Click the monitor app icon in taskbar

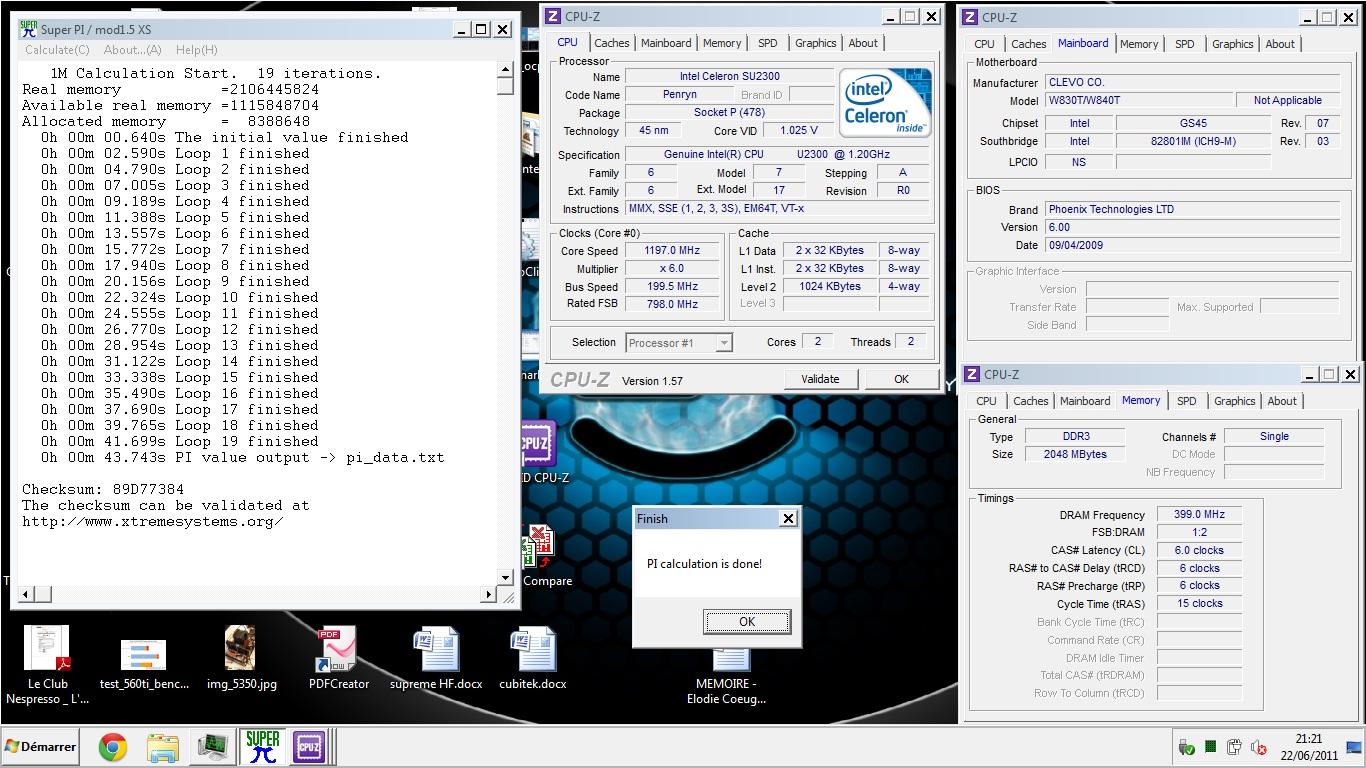[212, 747]
